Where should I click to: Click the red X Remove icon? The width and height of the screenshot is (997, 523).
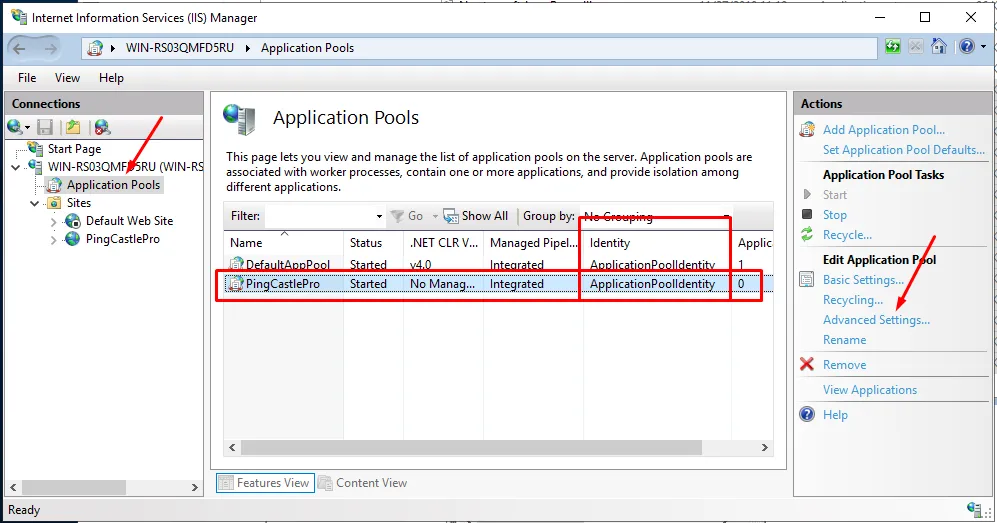(x=807, y=364)
